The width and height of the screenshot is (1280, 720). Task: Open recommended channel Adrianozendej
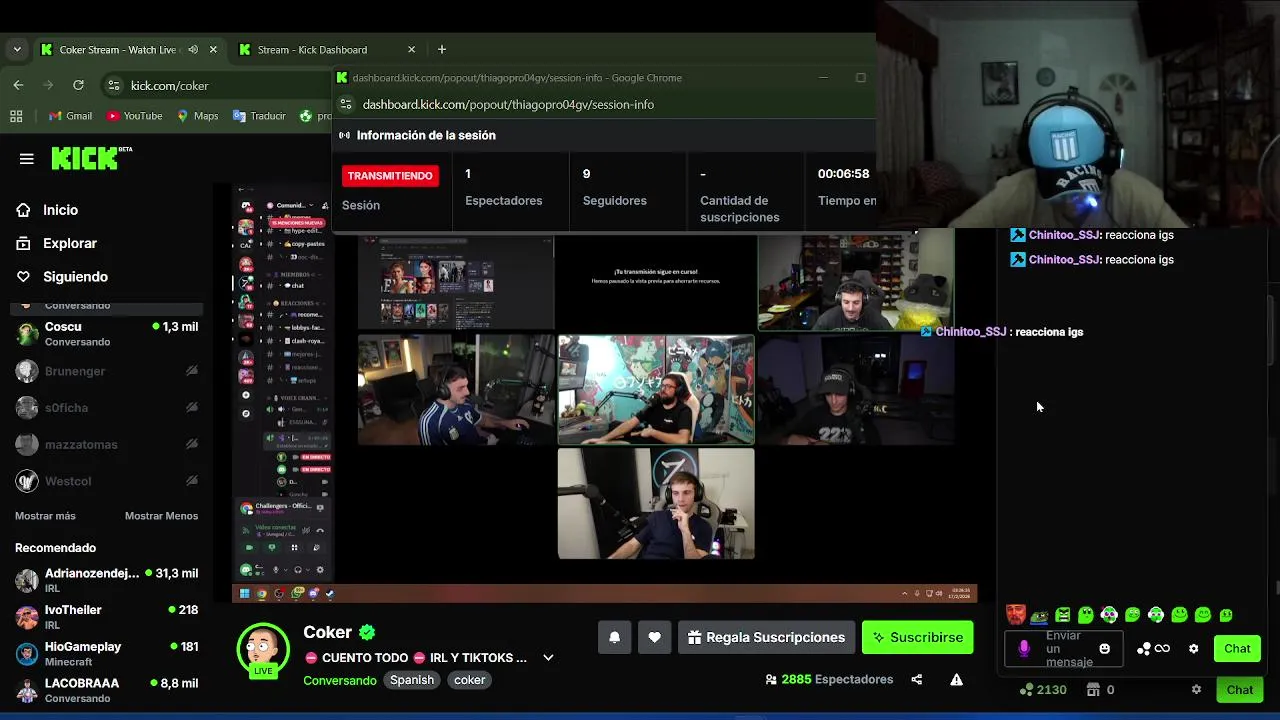[x=107, y=580]
